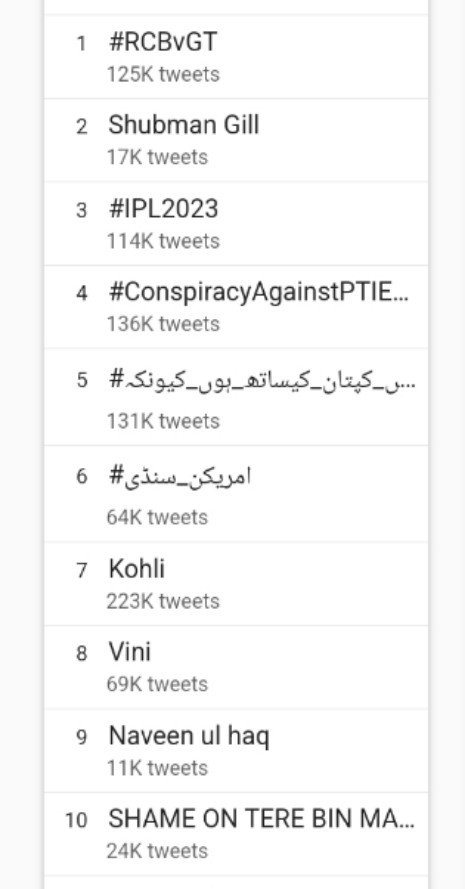Viewport: 465px width, 889px height.
Task: Click the 125K tweets count under #RCBvGT
Action: (x=163, y=74)
